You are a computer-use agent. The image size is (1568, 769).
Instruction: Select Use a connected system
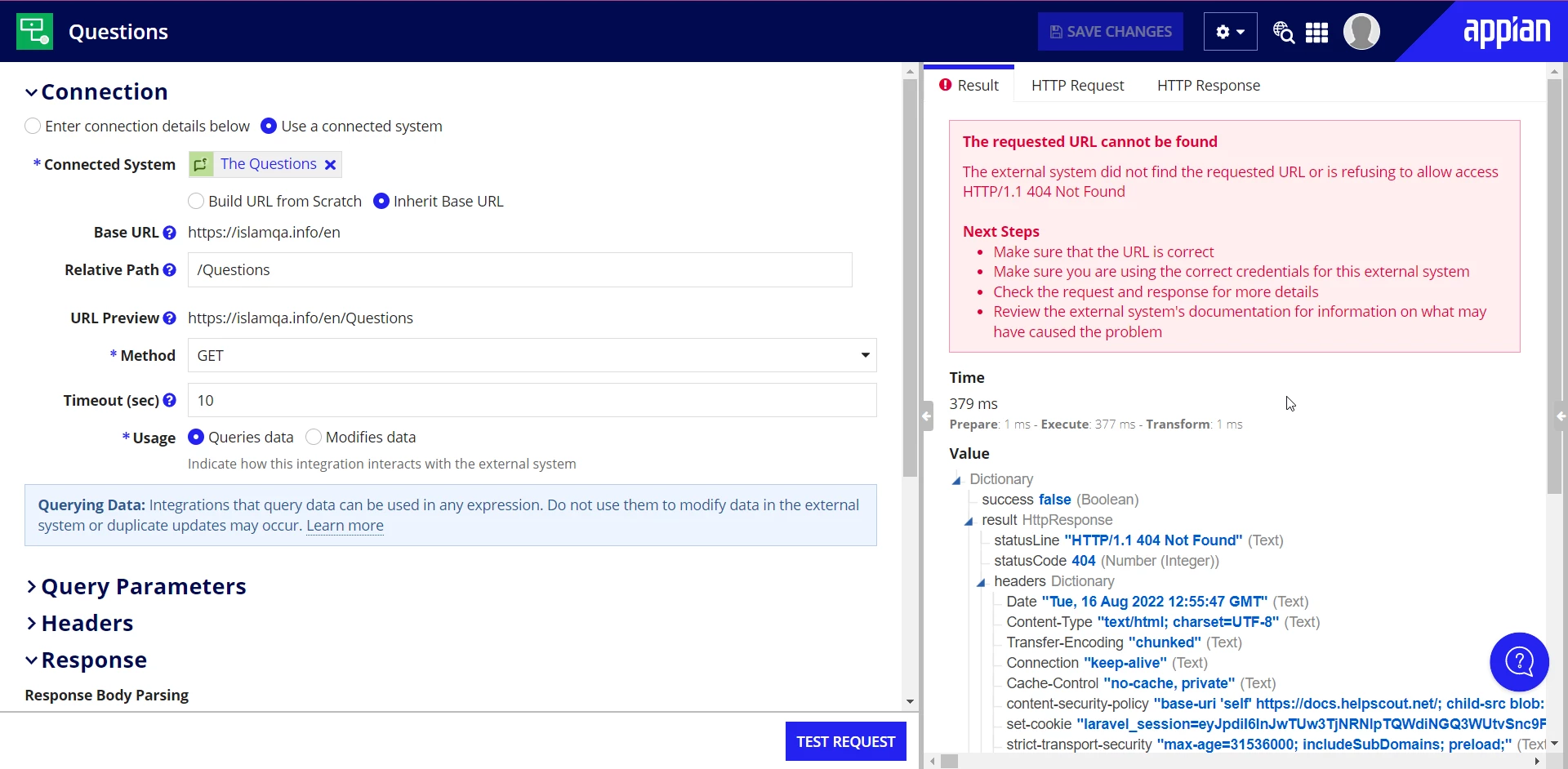click(268, 127)
